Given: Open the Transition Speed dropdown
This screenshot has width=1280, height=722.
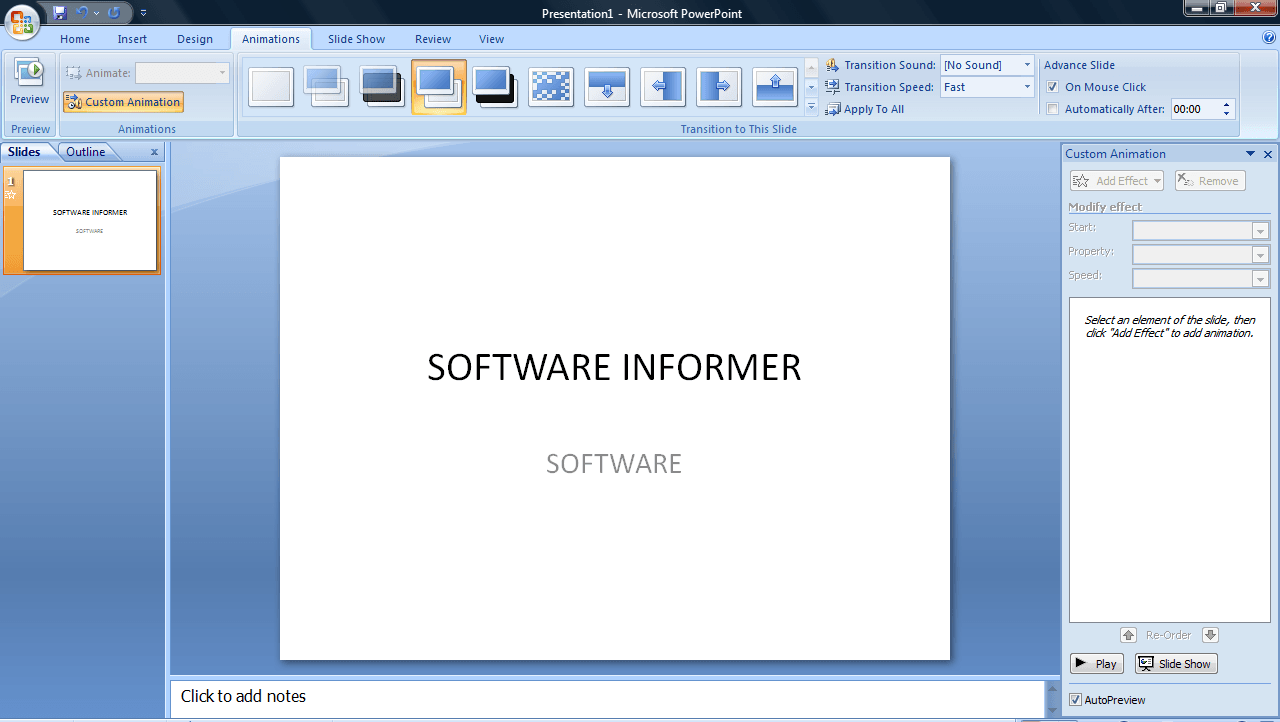Looking at the screenshot, I should pos(1026,87).
